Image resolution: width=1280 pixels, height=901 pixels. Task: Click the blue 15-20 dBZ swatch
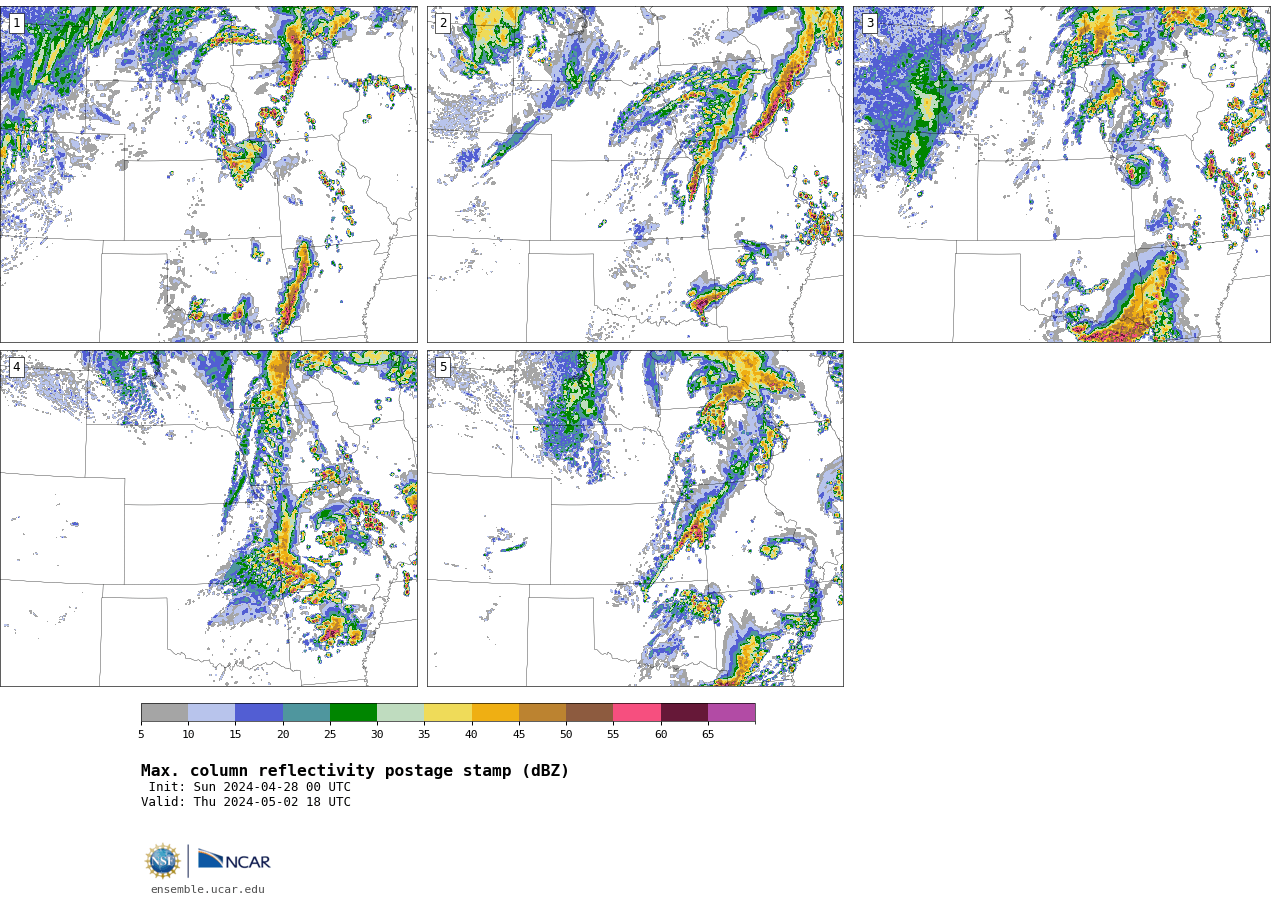tap(259, 713)
